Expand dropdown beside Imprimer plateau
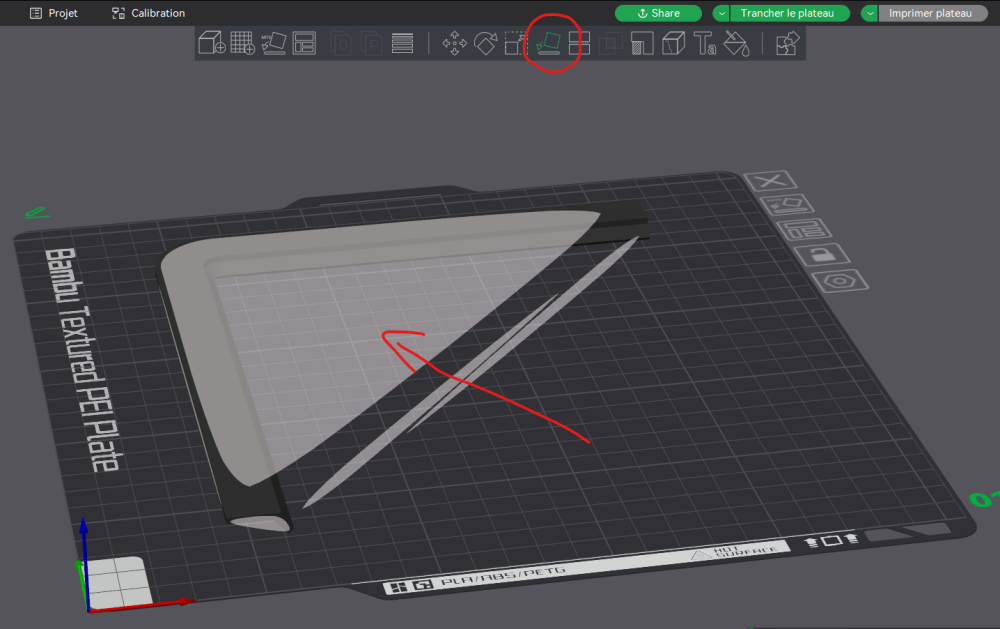Screen dimensions: 1000x629 (x=870, y=13)
